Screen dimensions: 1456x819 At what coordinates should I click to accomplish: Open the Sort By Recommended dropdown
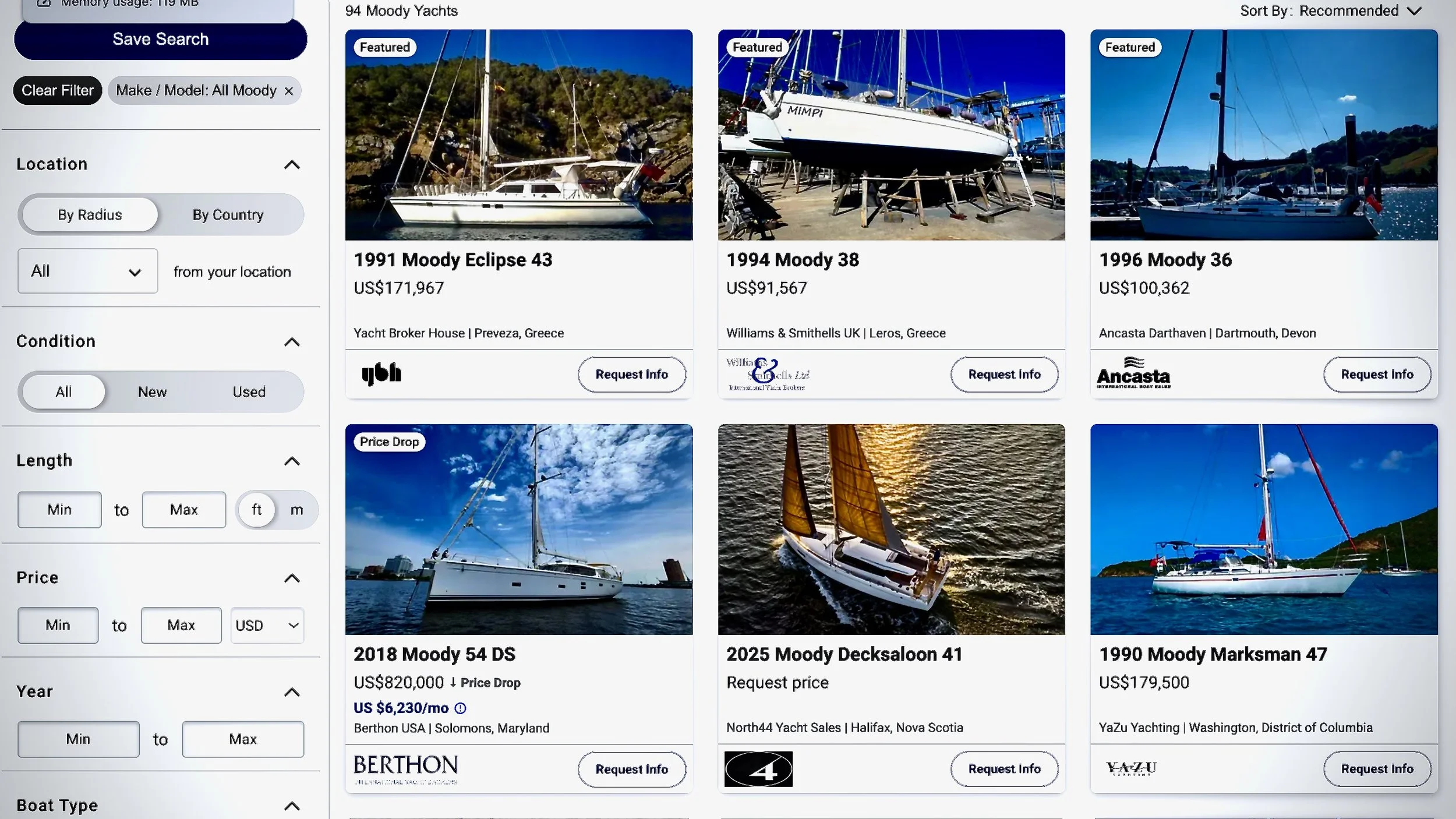(x=1331, y=11)
